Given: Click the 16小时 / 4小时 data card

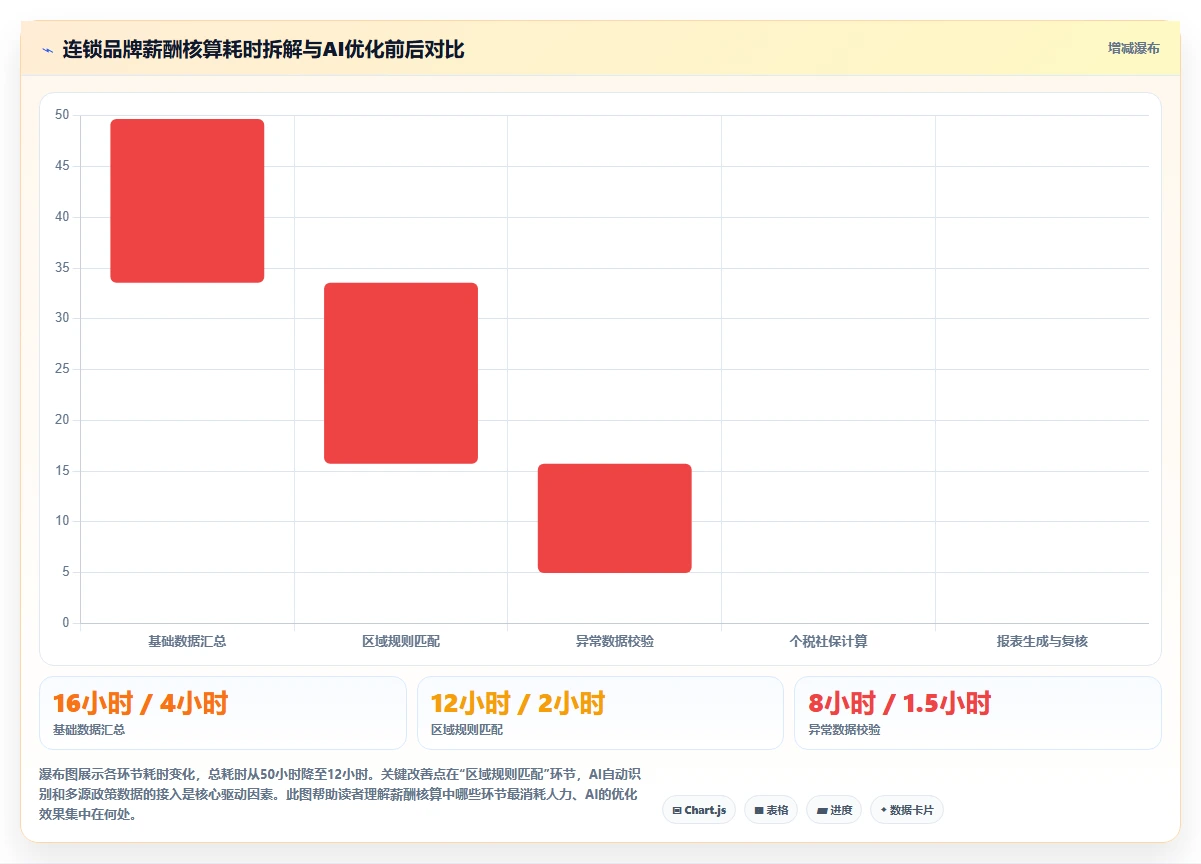Looking at the screenshot, I should tap(223, 713).
